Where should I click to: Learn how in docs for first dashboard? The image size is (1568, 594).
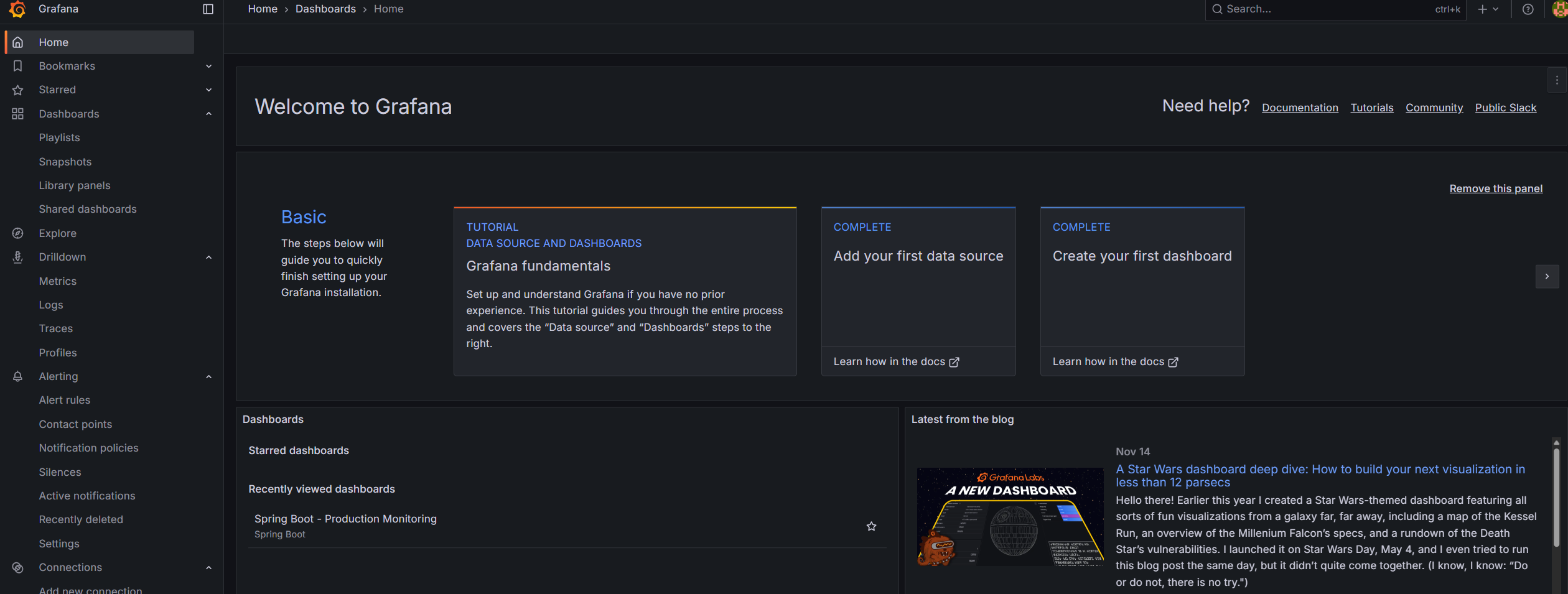coord(1115,362)
